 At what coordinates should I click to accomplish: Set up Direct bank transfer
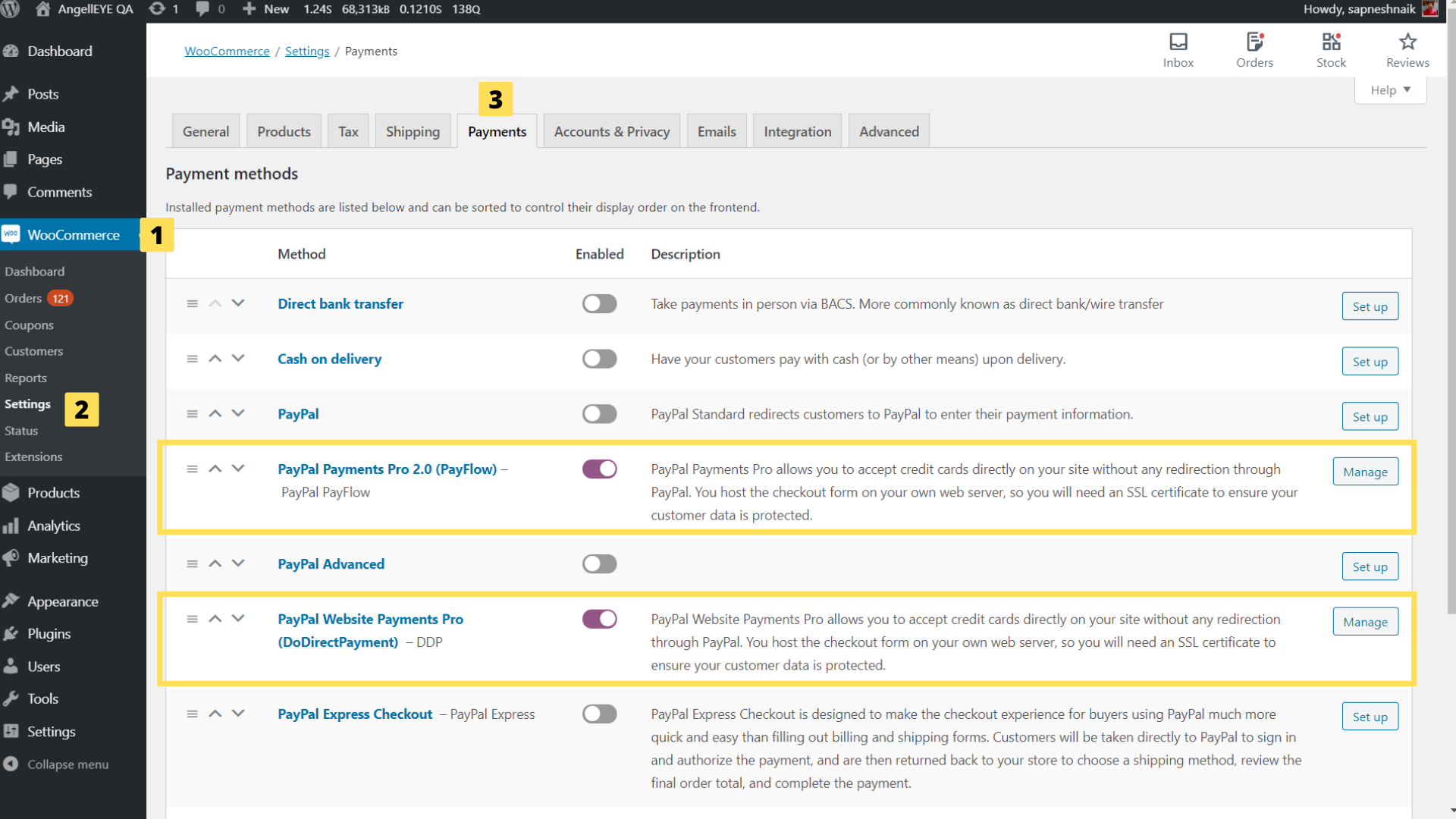tap(1370, 306)
